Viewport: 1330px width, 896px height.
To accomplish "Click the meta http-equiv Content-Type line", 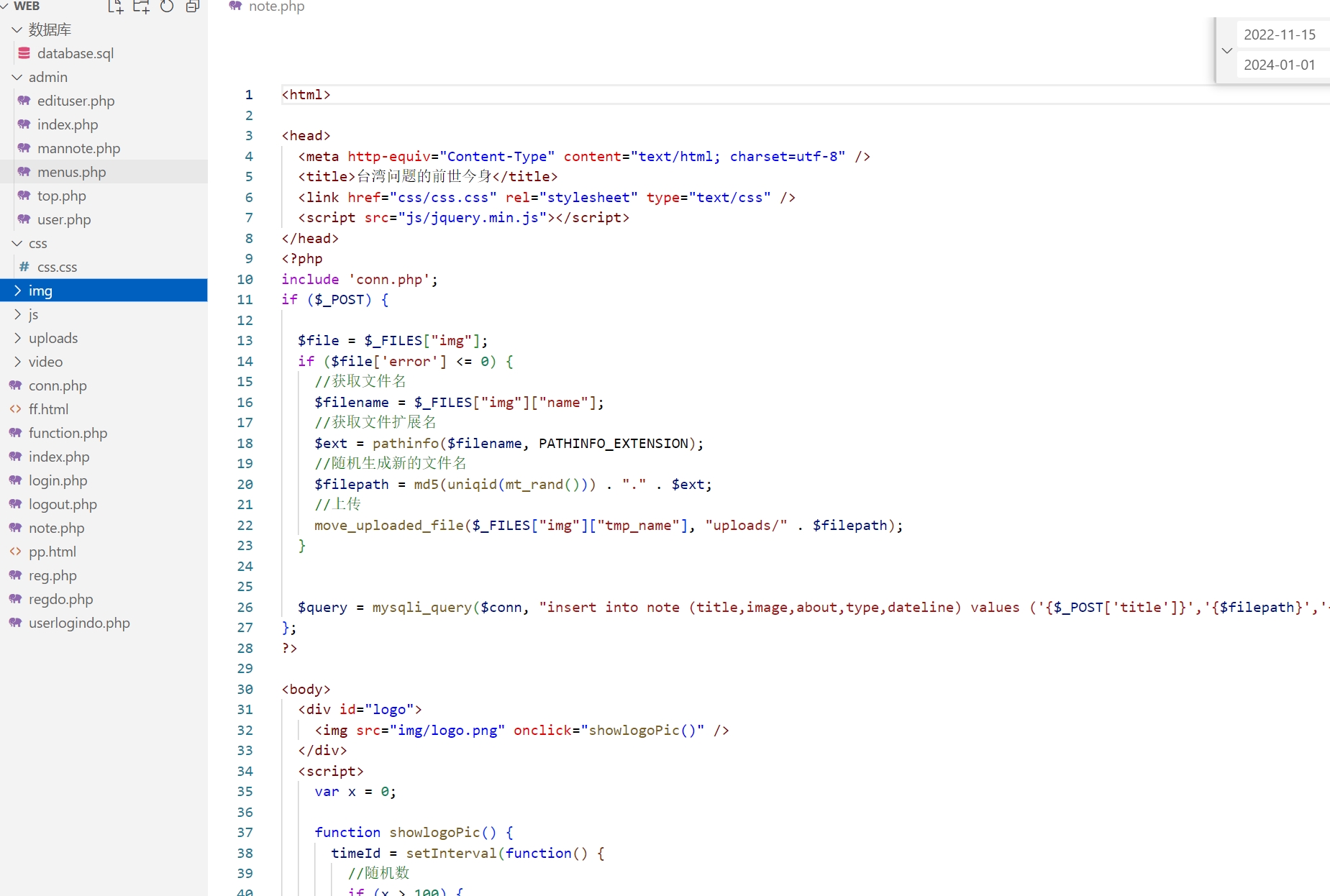I will [584, 157].
